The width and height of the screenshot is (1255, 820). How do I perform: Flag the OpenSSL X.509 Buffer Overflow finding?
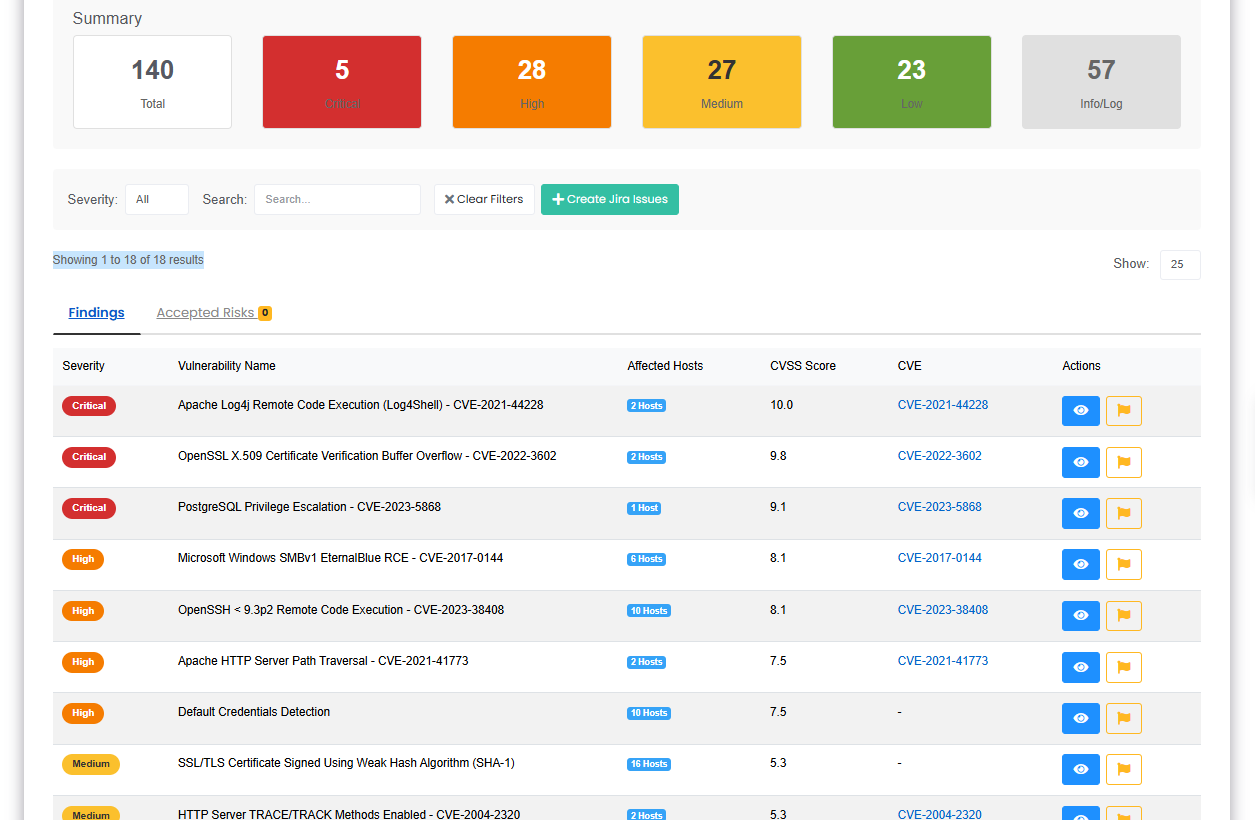pyautogui.click(x=1123, y=462)
